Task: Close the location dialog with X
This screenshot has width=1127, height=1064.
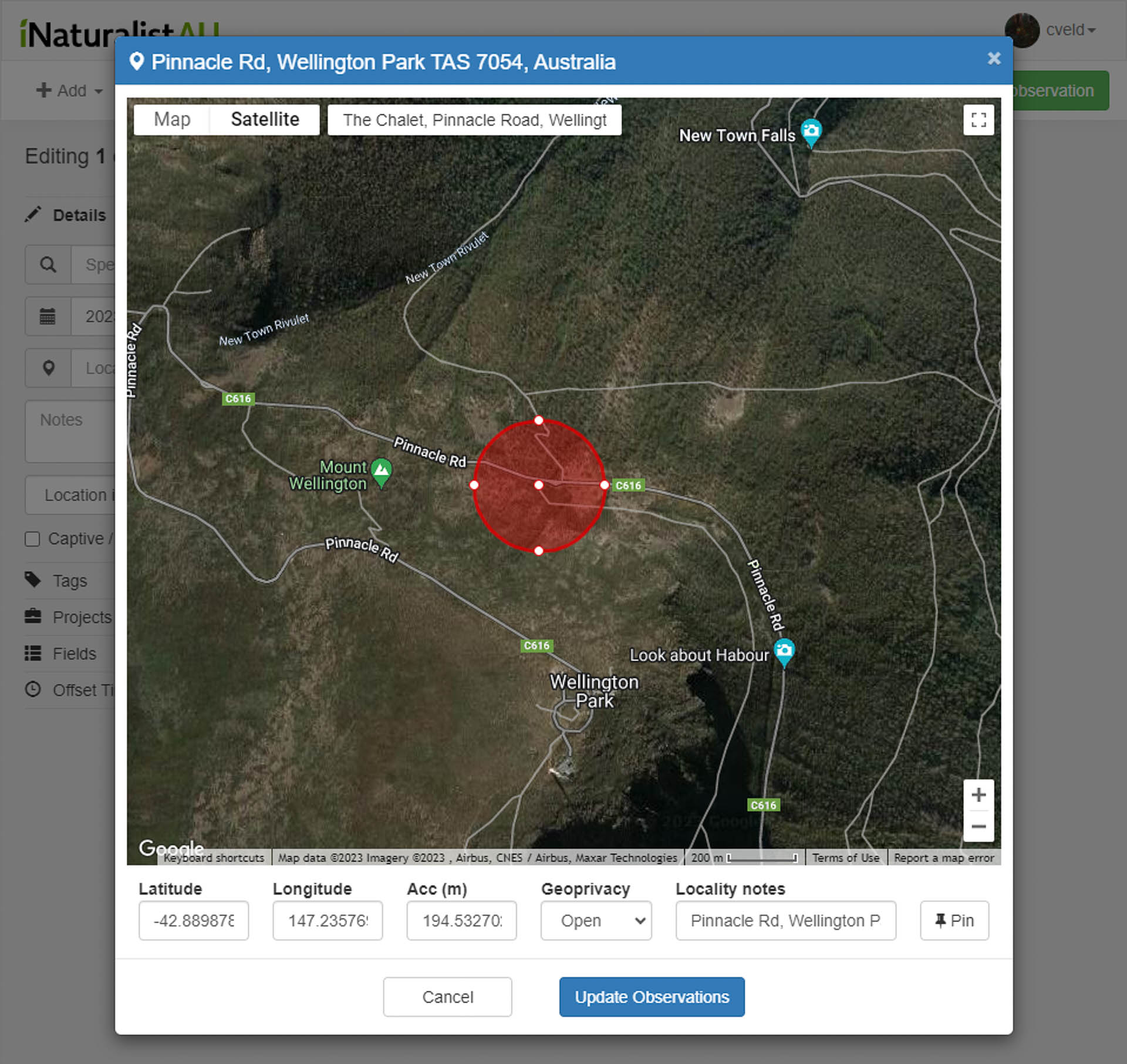Action: click(x=994, y=59)
